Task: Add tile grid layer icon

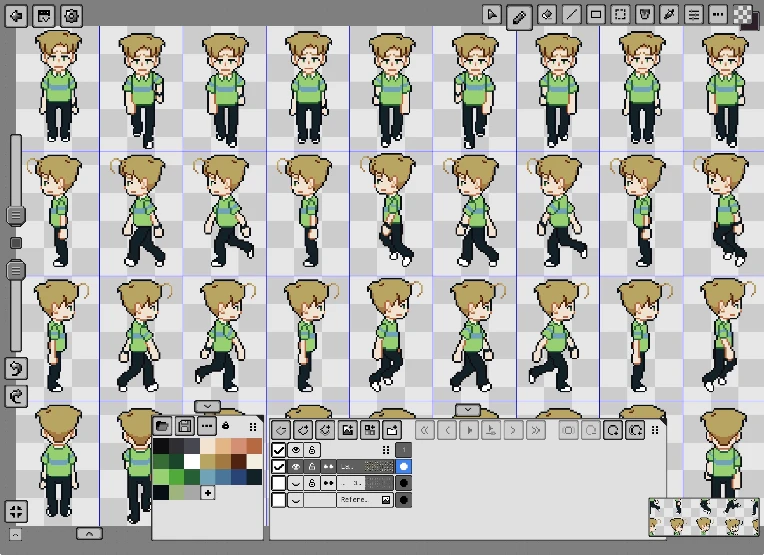Action: click(x=370, y=430)
